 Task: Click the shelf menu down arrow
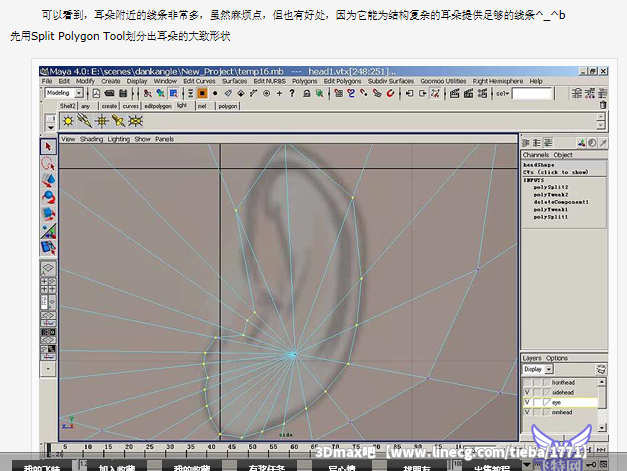tap(50, 128)
